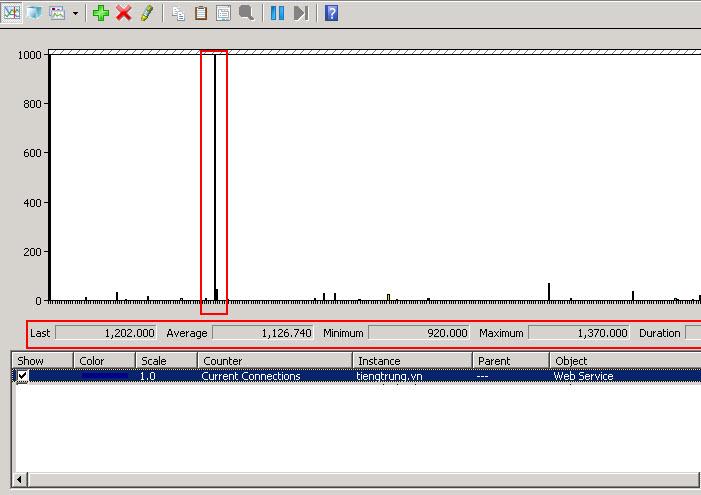Click the horizontal scrollbar track of counter list
701x495 pixels.
[364, 480]
